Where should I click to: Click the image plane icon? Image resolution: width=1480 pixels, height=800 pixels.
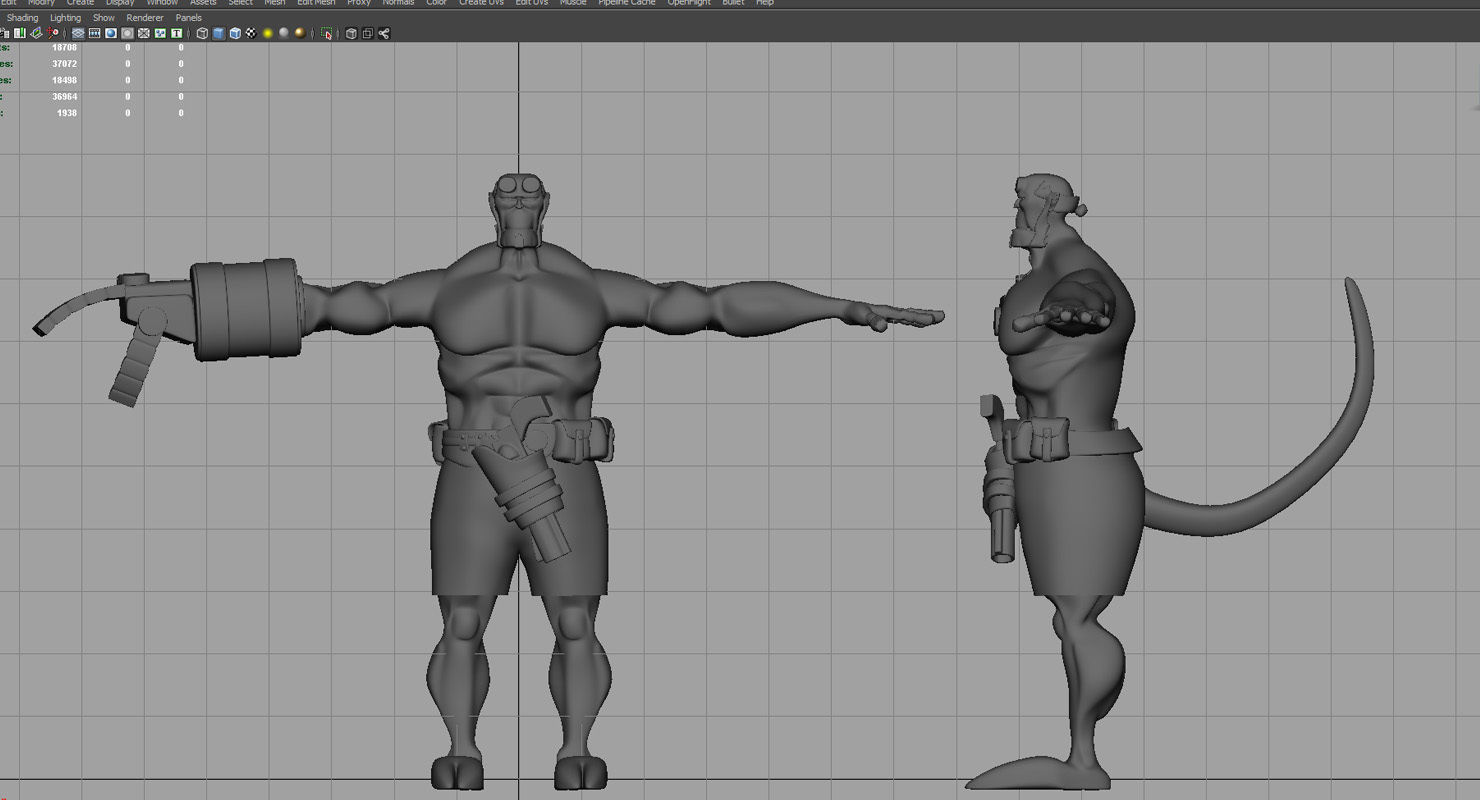pyautogui.click(x=36, y=33)
